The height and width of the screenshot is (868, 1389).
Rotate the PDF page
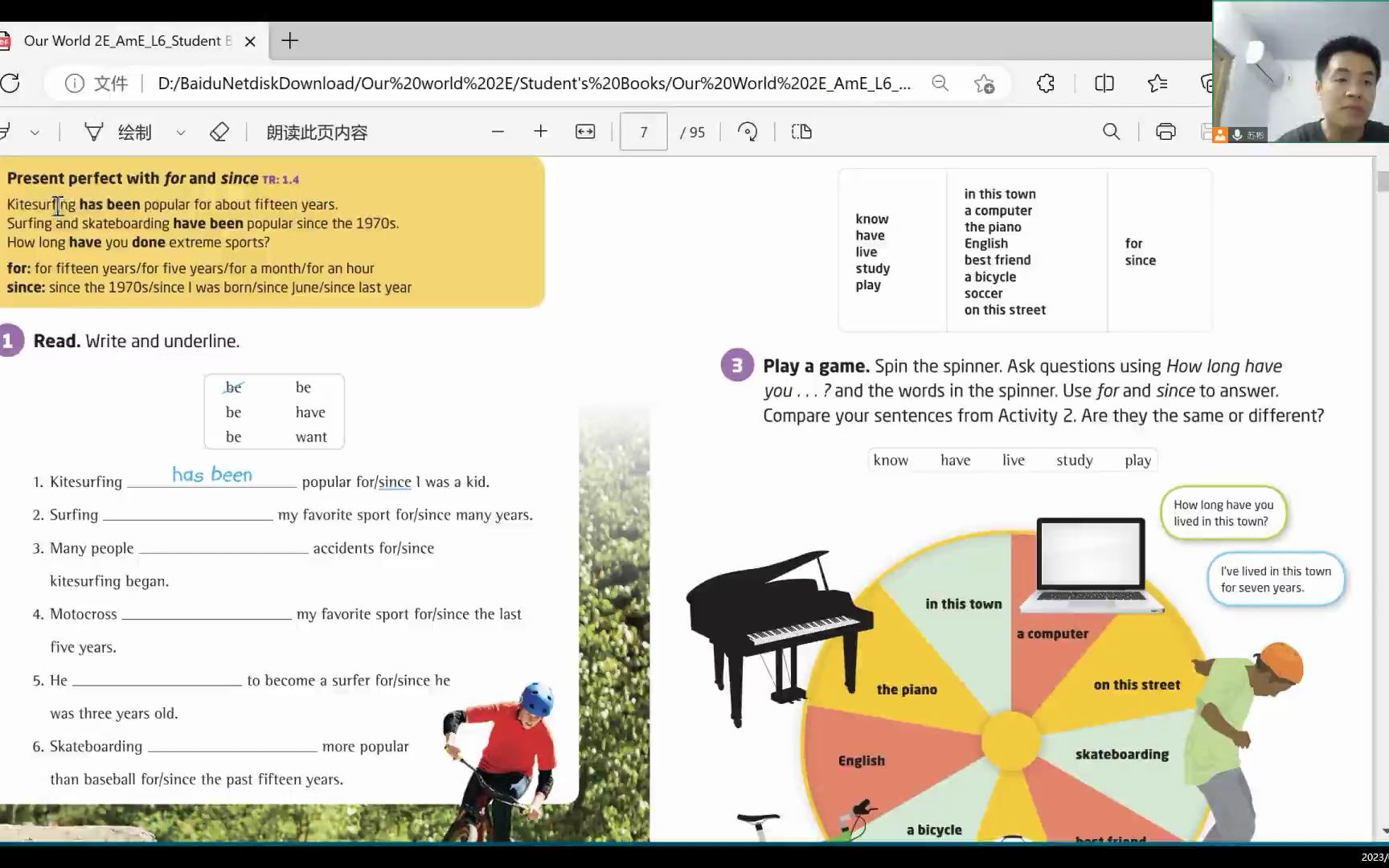[x=748, y=132]
